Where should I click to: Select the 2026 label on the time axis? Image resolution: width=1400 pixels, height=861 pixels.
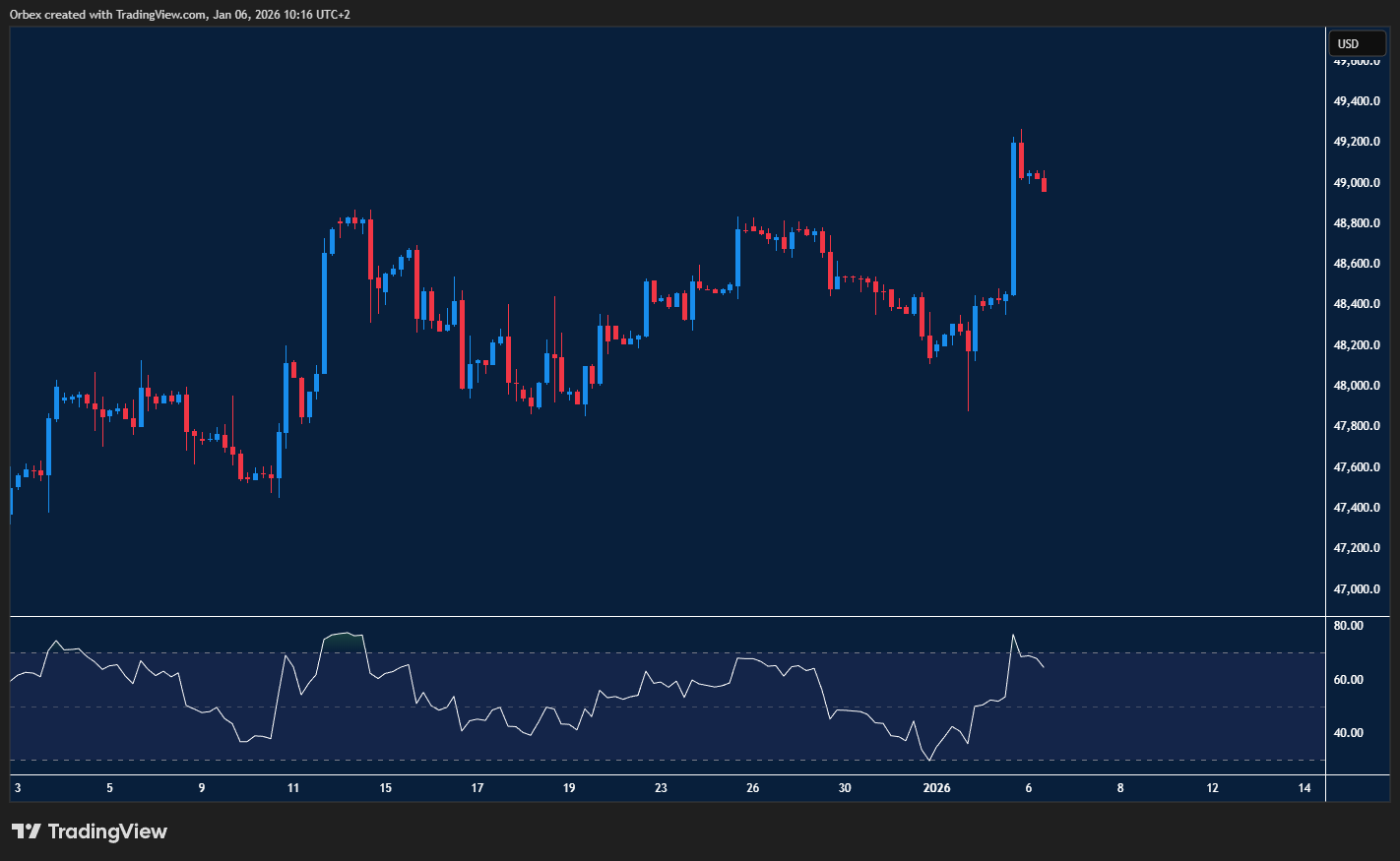pos(936,787)
